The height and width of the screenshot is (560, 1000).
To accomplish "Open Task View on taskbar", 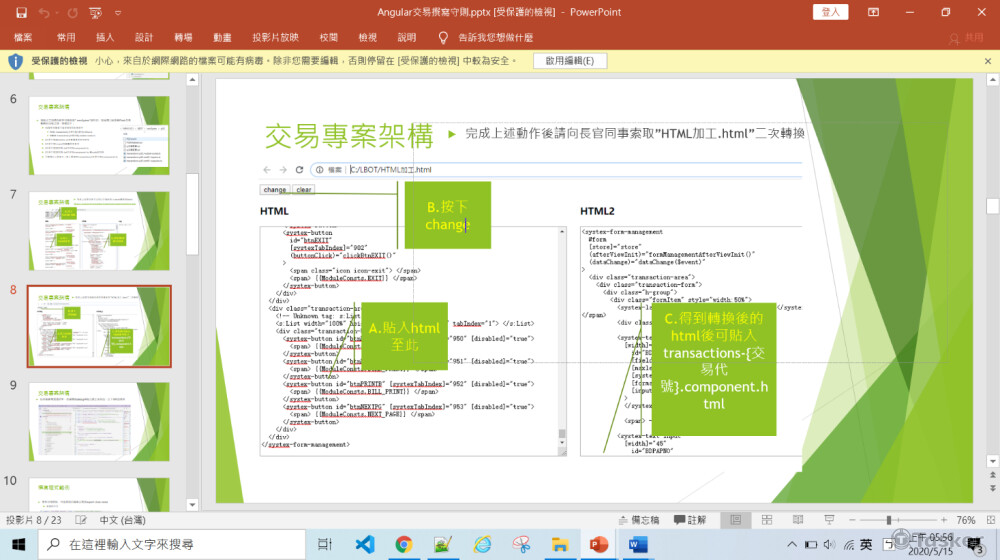I will pyautogui.click(x=325, y=544).
